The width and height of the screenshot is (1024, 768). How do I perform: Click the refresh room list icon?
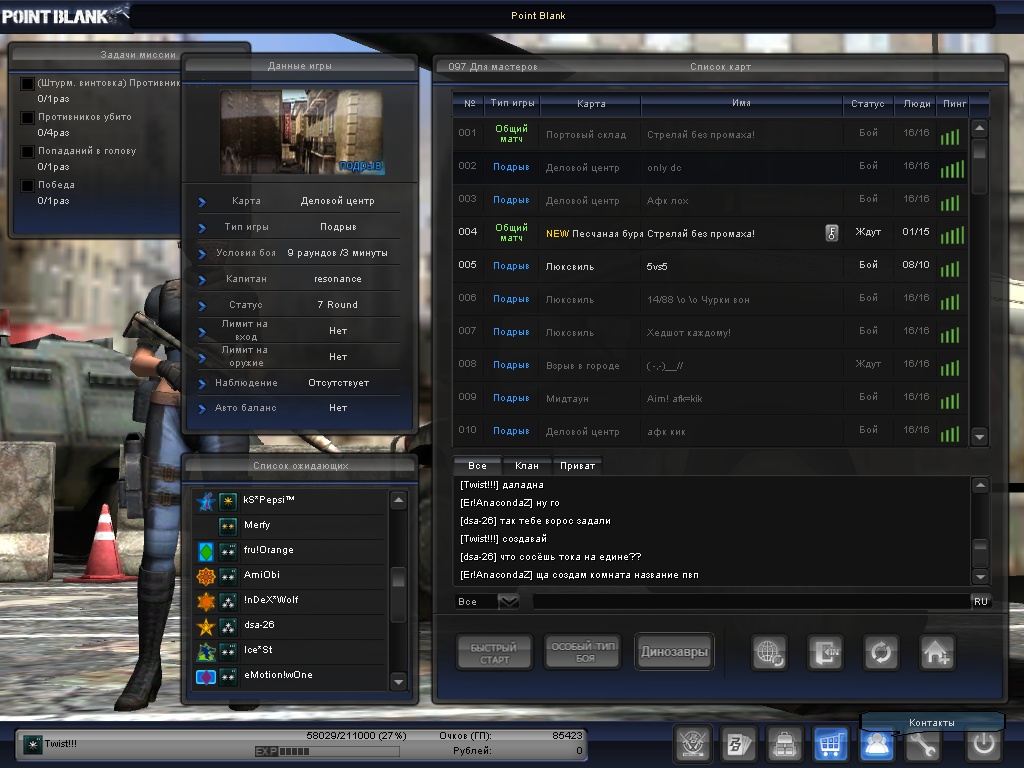pos(881,653)
